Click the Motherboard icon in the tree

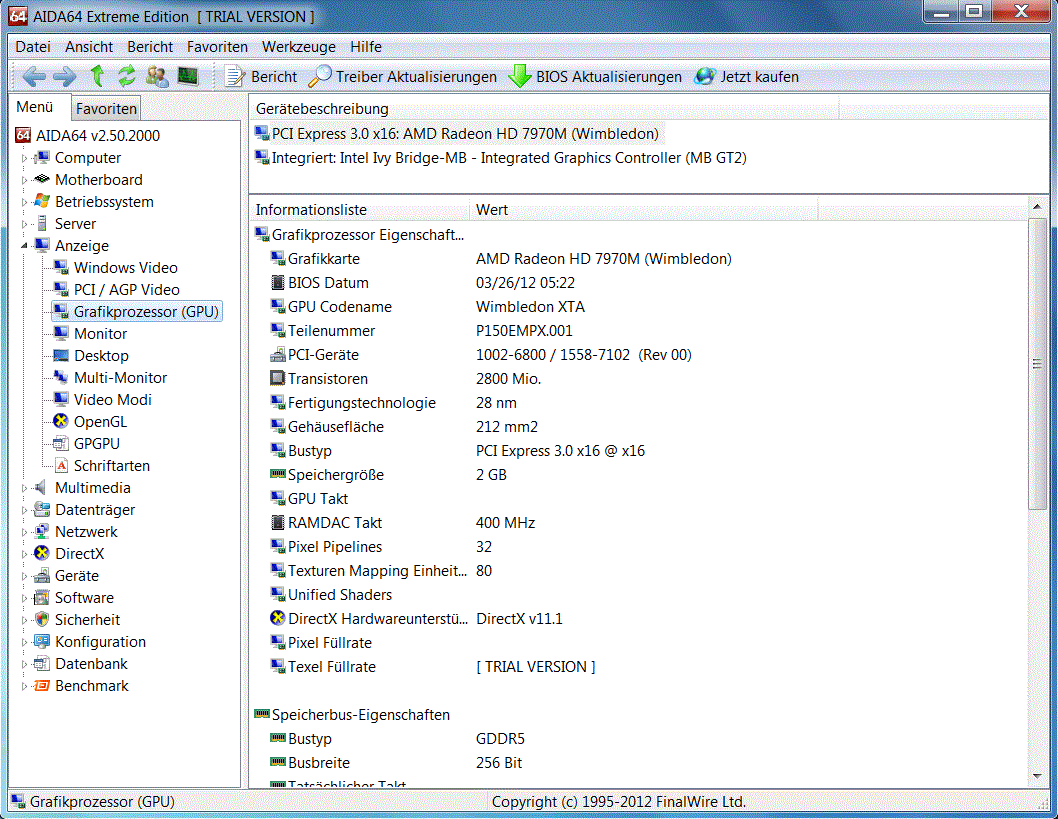[x=42, y=179]
